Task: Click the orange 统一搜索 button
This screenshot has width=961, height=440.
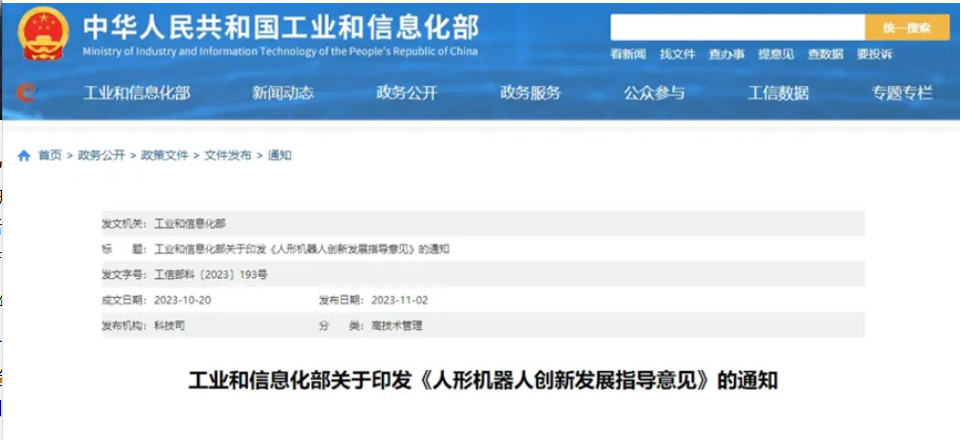Action: (x=907, y=28)
